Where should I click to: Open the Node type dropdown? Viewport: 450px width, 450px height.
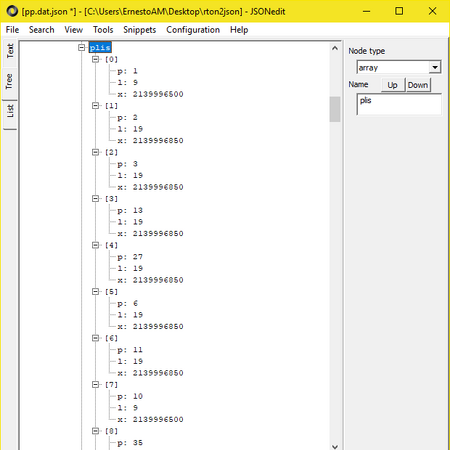click(x=435, y=67)
